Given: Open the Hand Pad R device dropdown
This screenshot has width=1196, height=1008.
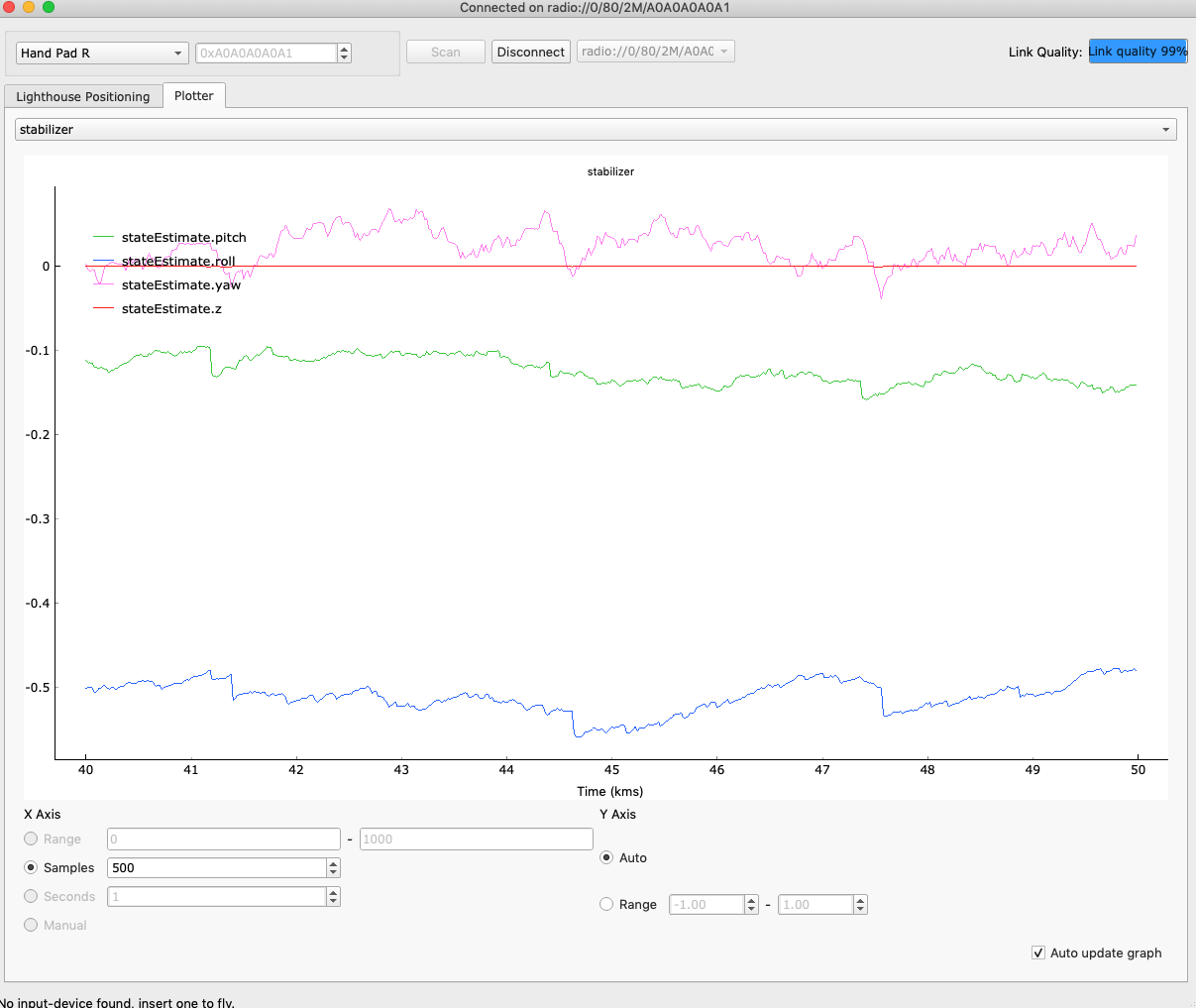Looking at the screenshot, I should [x=102, y=54].
